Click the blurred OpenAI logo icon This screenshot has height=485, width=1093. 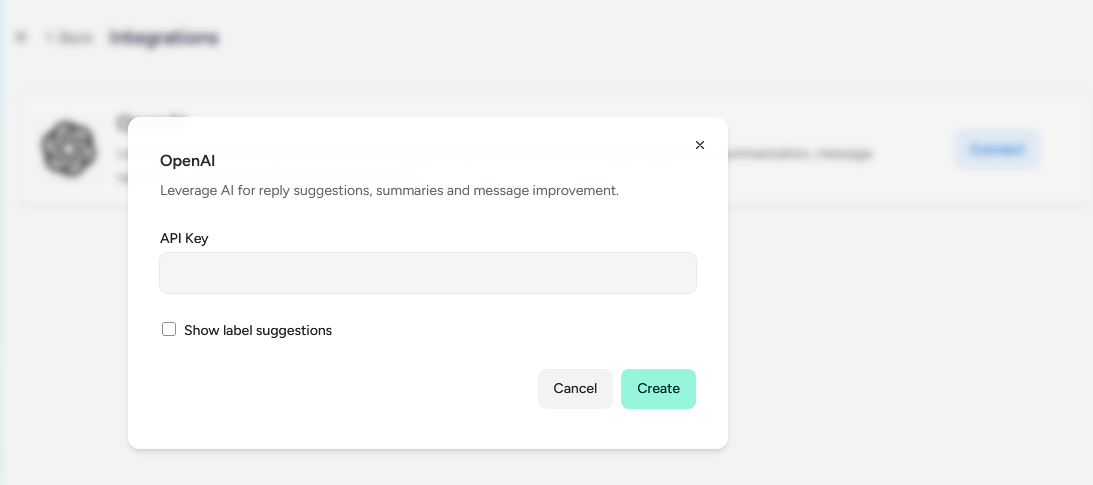(x=68, y=149)
